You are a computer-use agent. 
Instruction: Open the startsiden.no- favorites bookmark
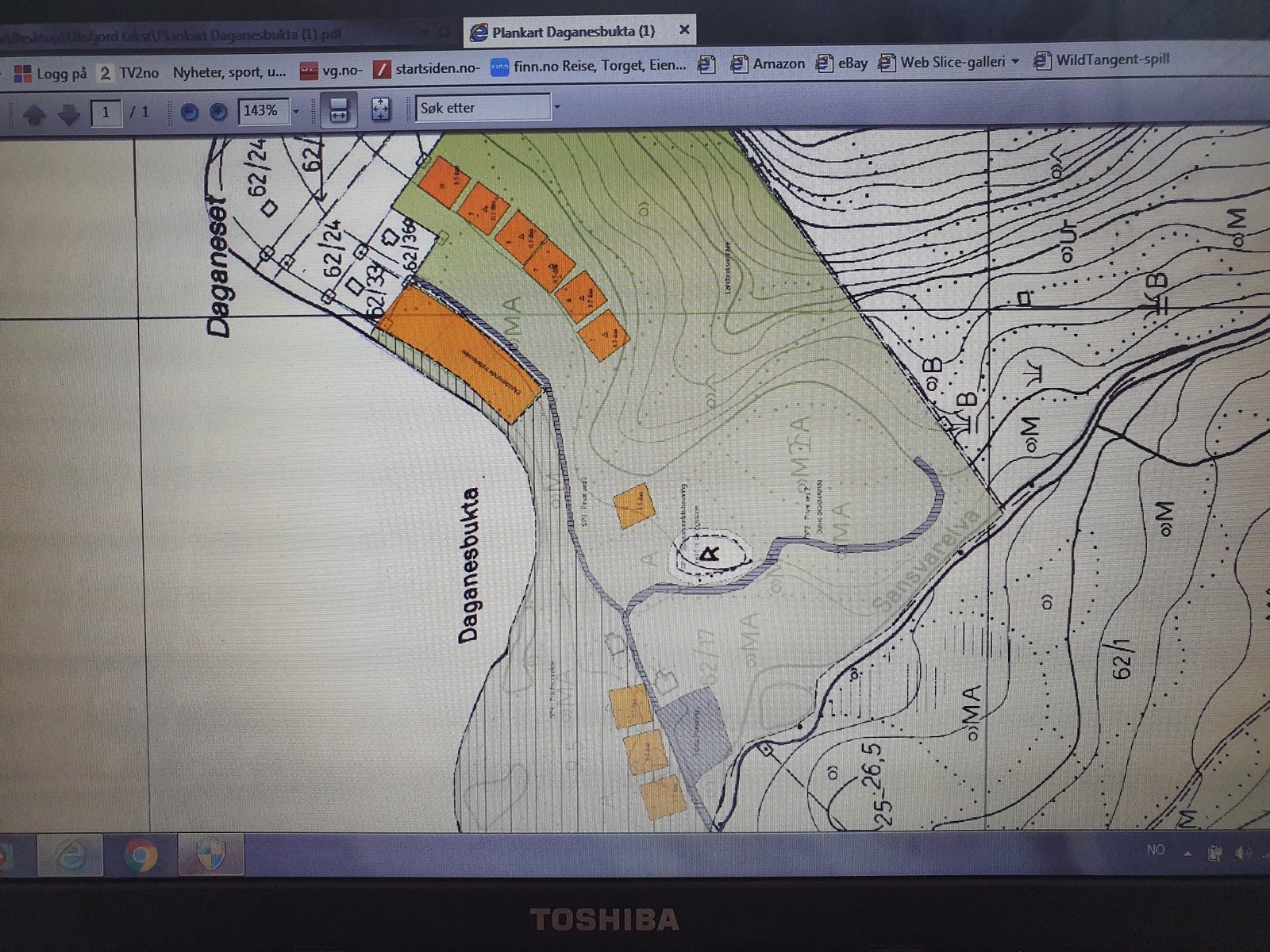(x=427, y=68)
